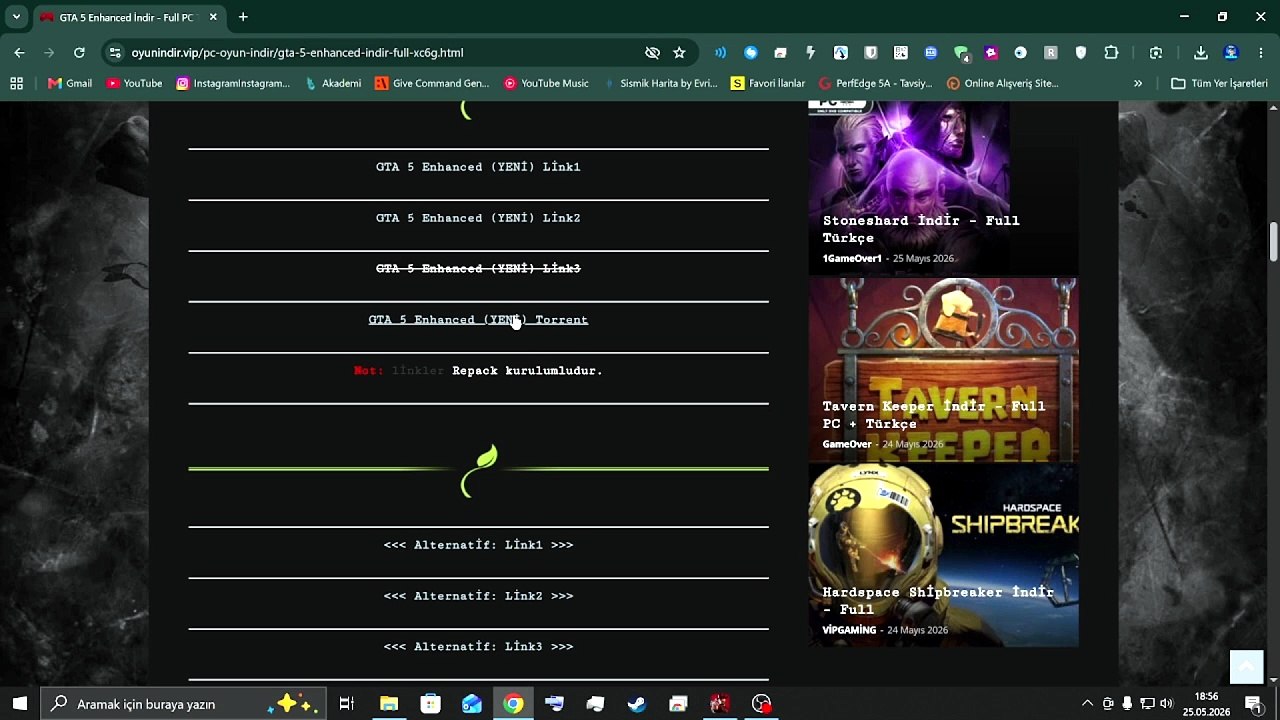Open Microsoft Store from the taskbar

pyautogui.click(x=431, y=704)
